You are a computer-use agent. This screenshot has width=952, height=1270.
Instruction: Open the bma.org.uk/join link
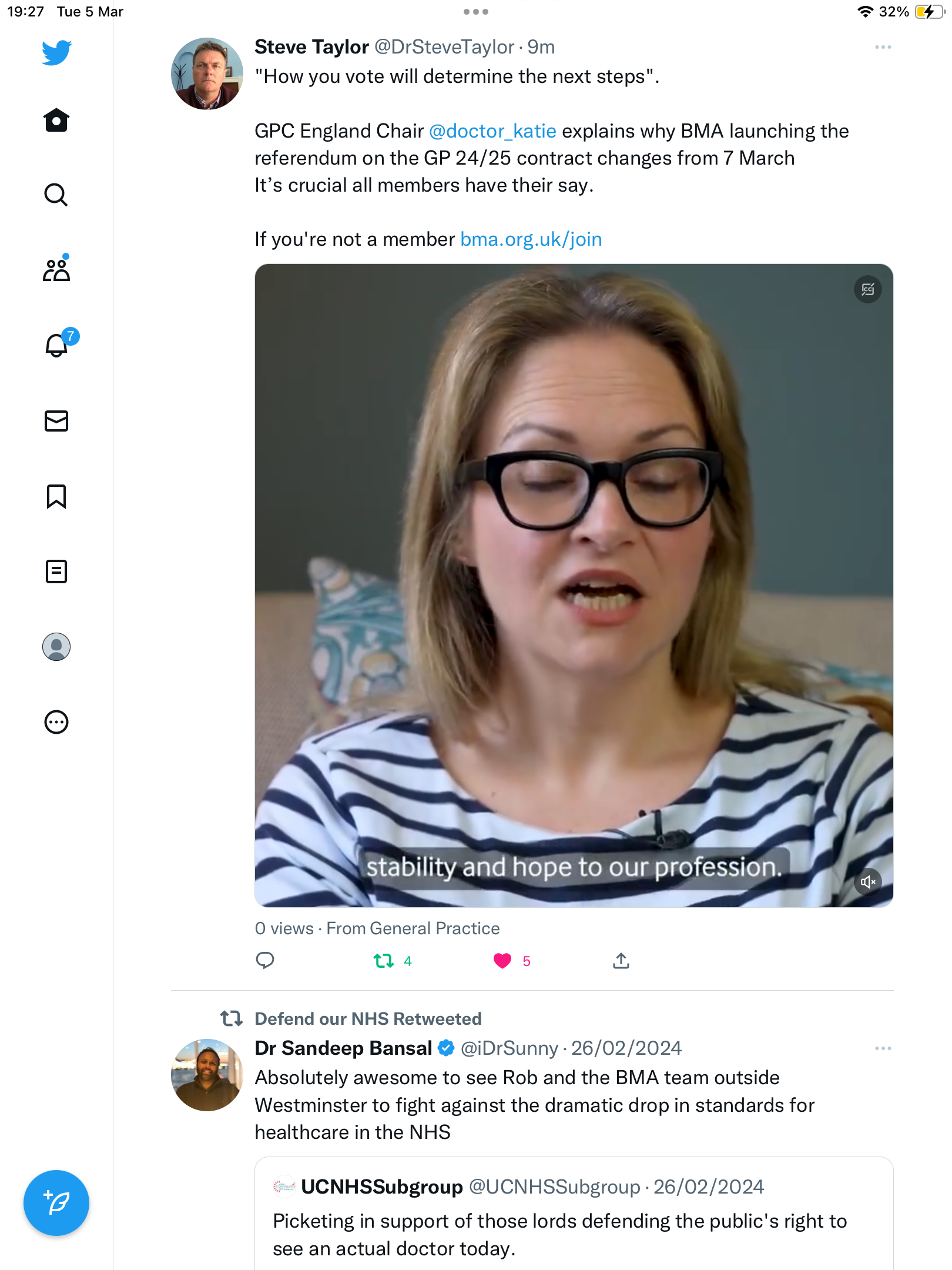531,239
